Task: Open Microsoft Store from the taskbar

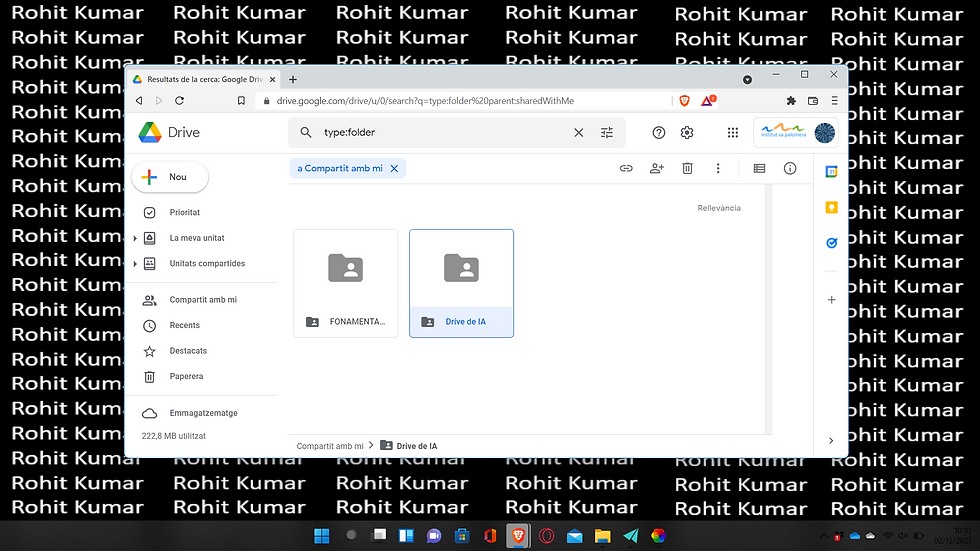Action: click(462, 536)
